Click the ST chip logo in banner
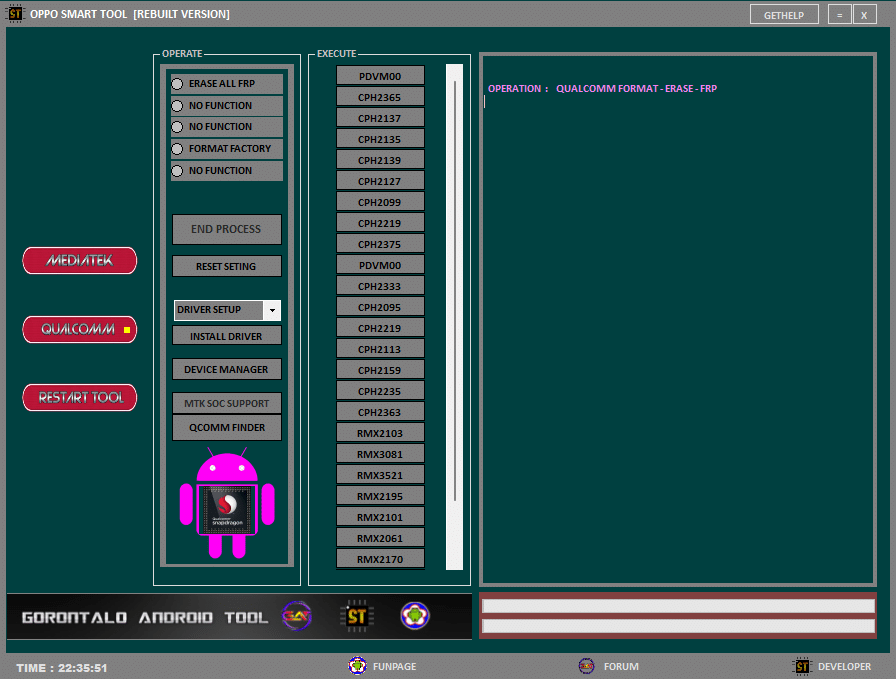Image resolution: width=896 pixels, height=679 pixels. pos(357,616)
